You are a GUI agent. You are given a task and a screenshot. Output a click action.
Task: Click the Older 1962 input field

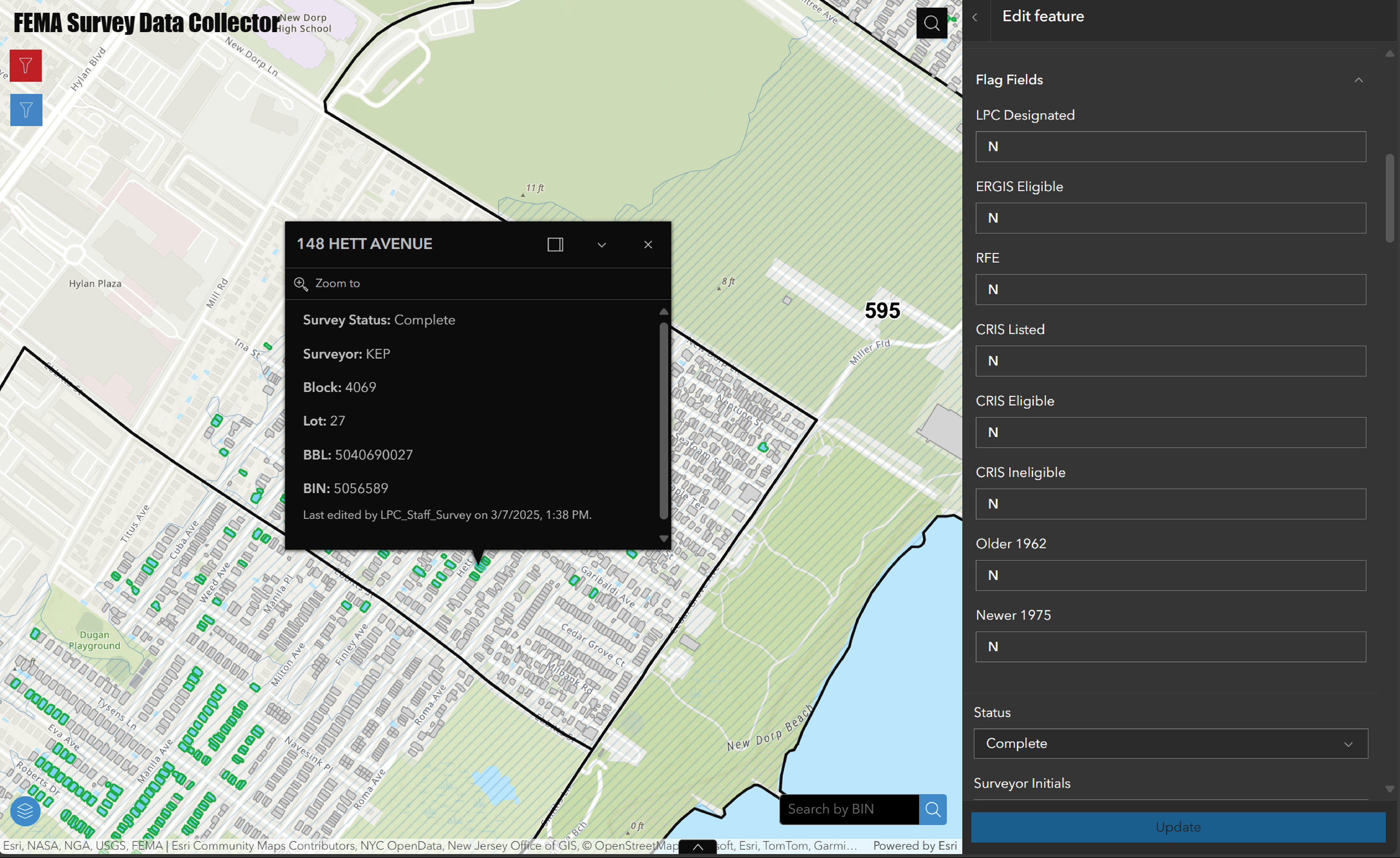click(1170, 576)
